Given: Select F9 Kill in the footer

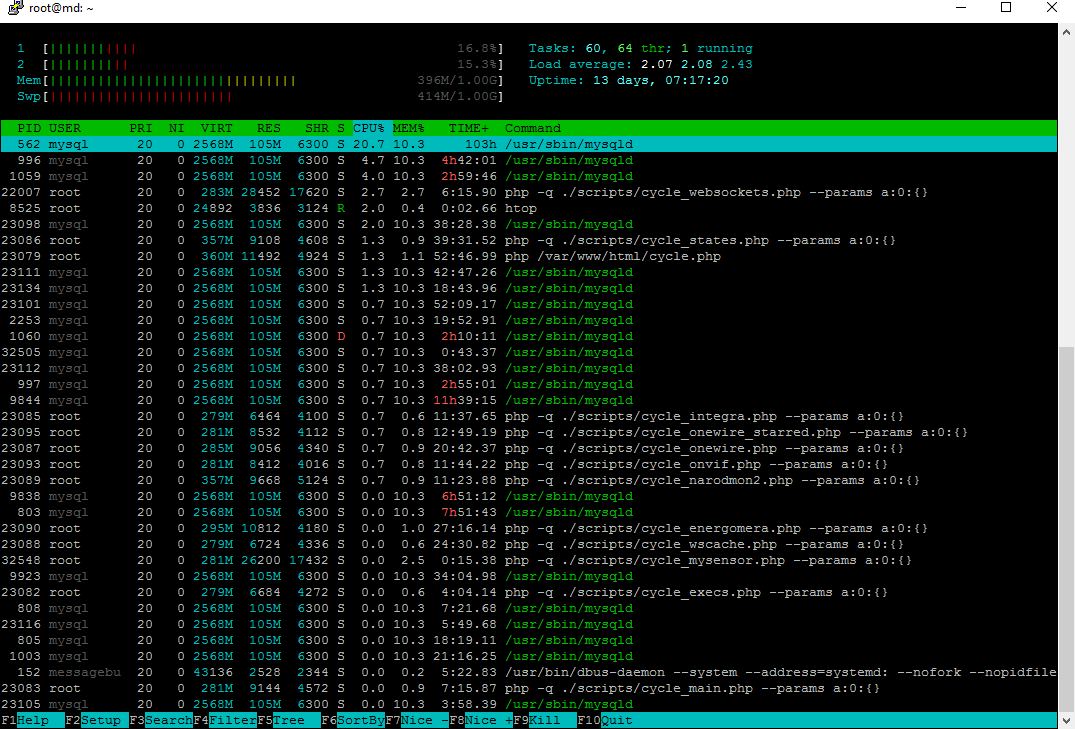Looking at the screenshot, I should pyautogui.click(x=545, y=720).
